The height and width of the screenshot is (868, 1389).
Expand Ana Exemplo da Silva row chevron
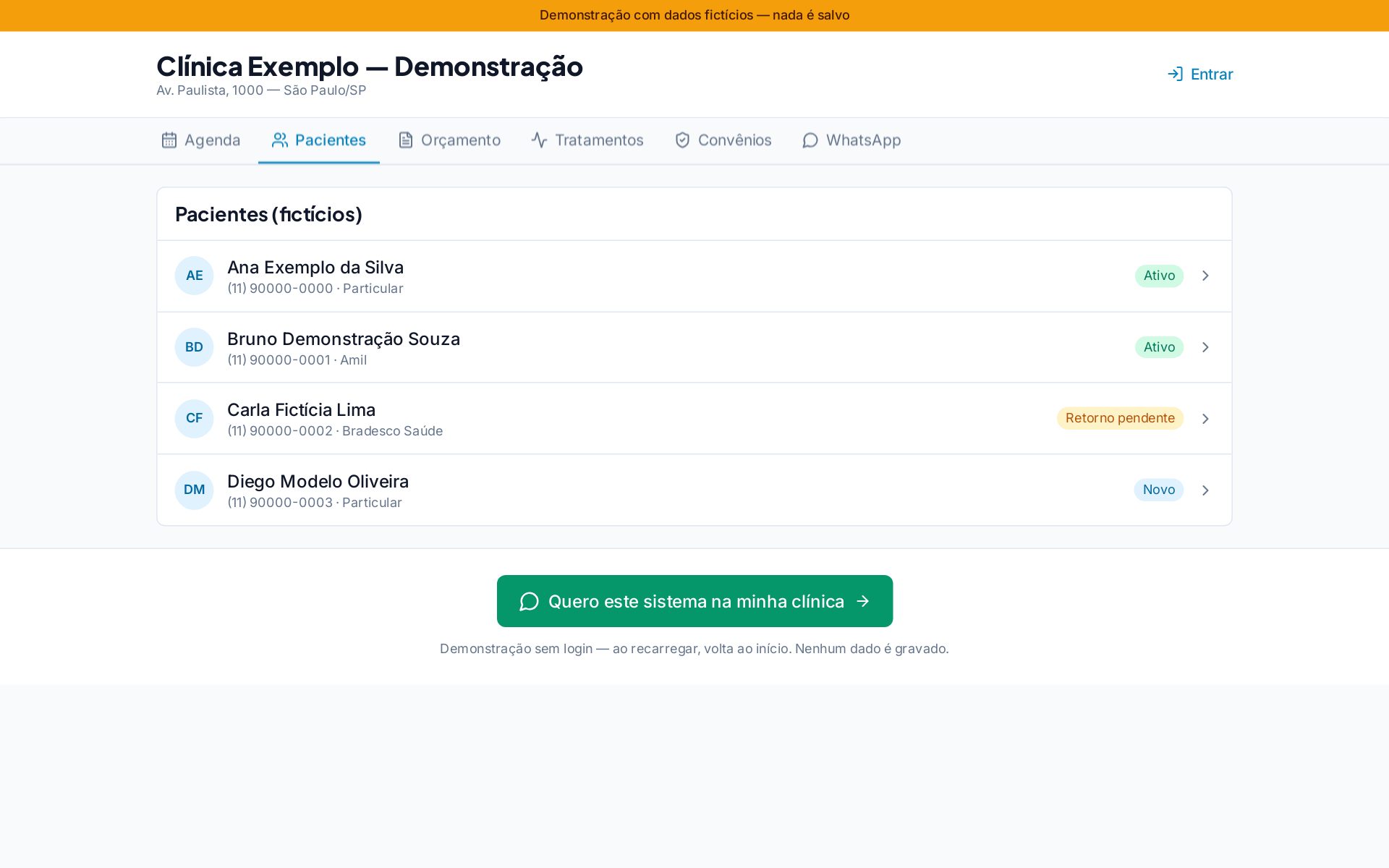click(1205, 276)
